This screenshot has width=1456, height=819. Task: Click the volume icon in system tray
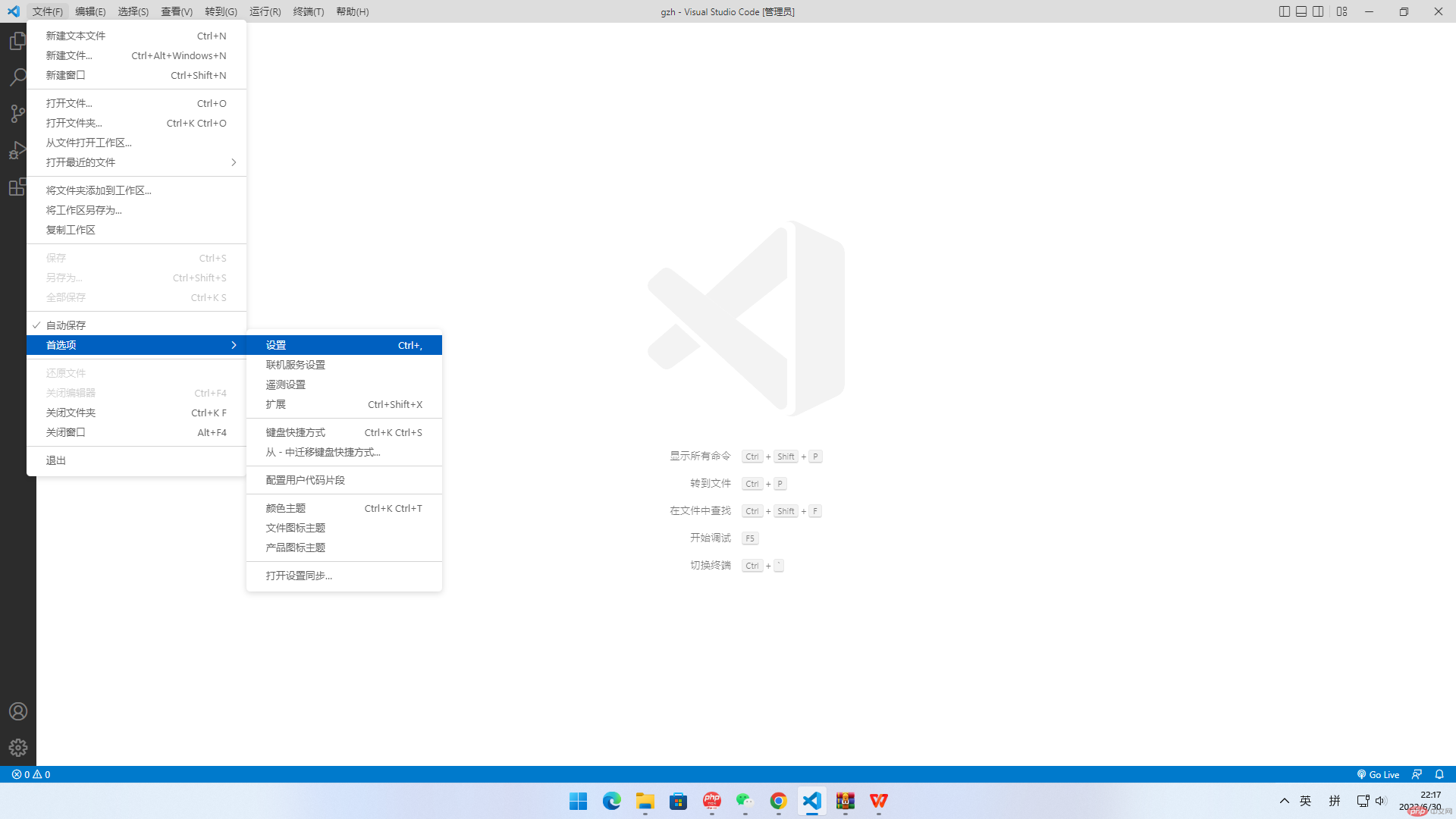click(x=1380, y=801)
